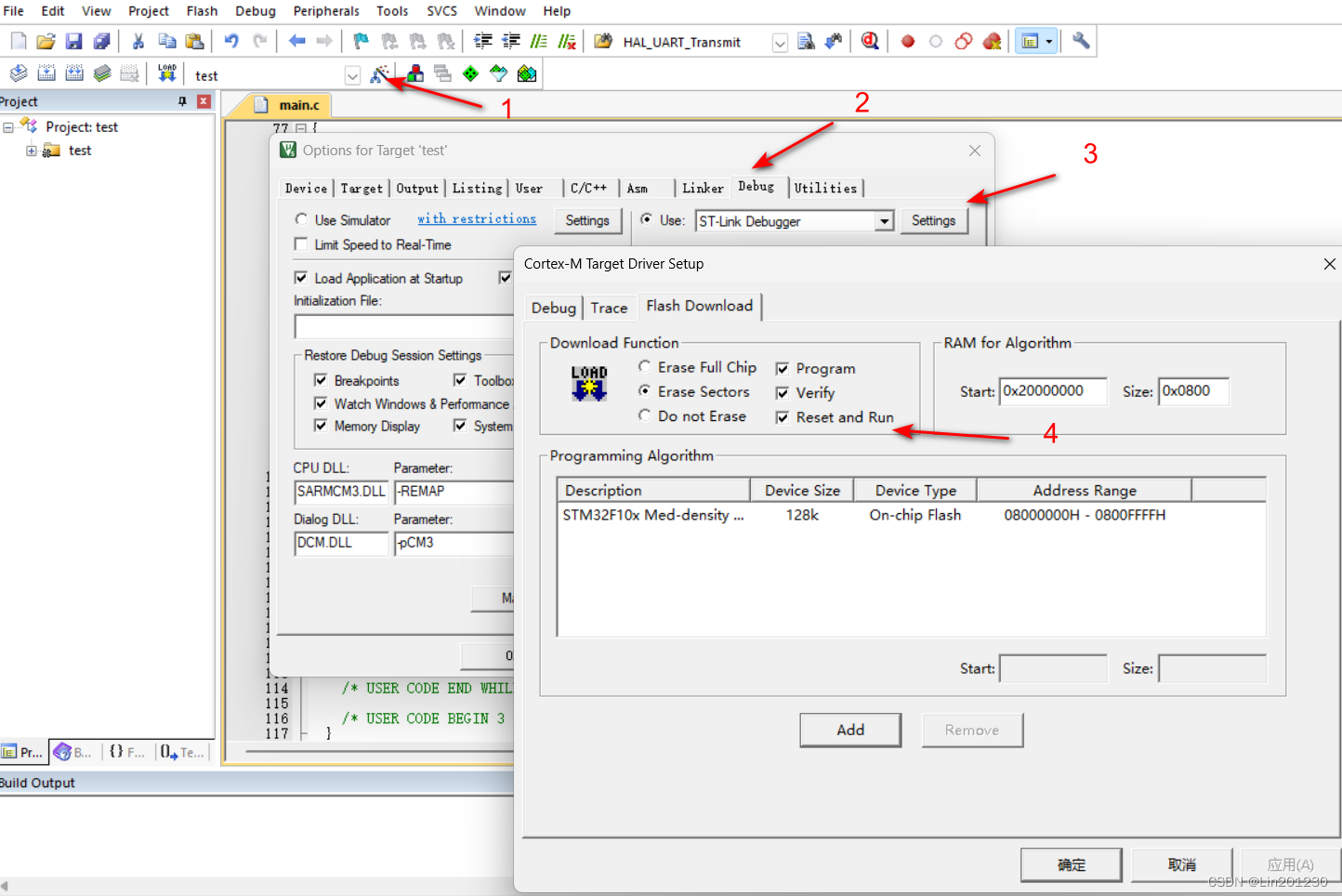This screenshot has height=896, width=1342.
Task: Open the with restrictions link
Action: tap(477, 218)
